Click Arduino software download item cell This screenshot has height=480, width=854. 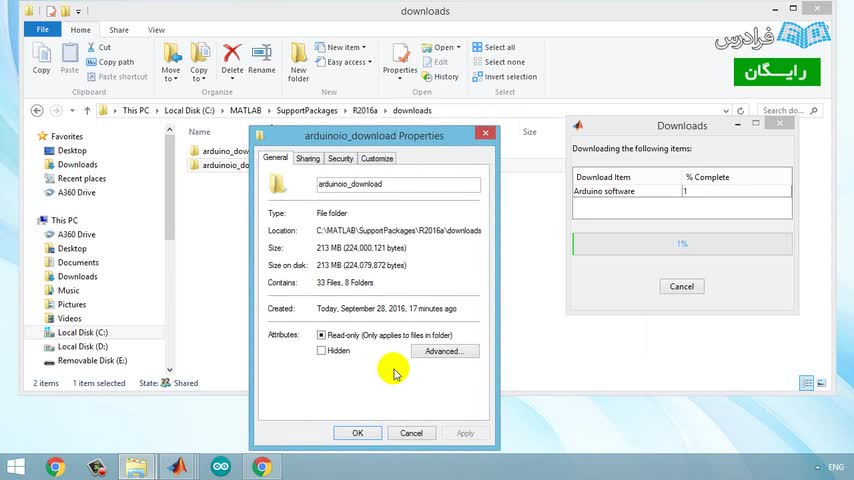pos(627,191)
